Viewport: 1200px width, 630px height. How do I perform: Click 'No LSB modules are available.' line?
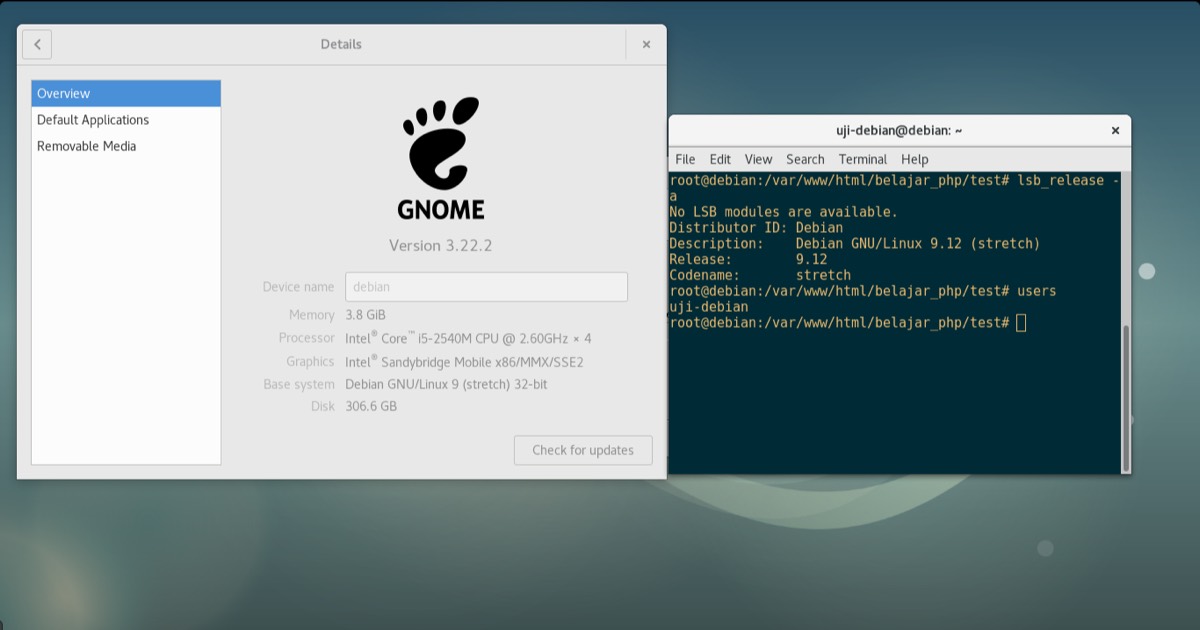[x=783, y=212]
